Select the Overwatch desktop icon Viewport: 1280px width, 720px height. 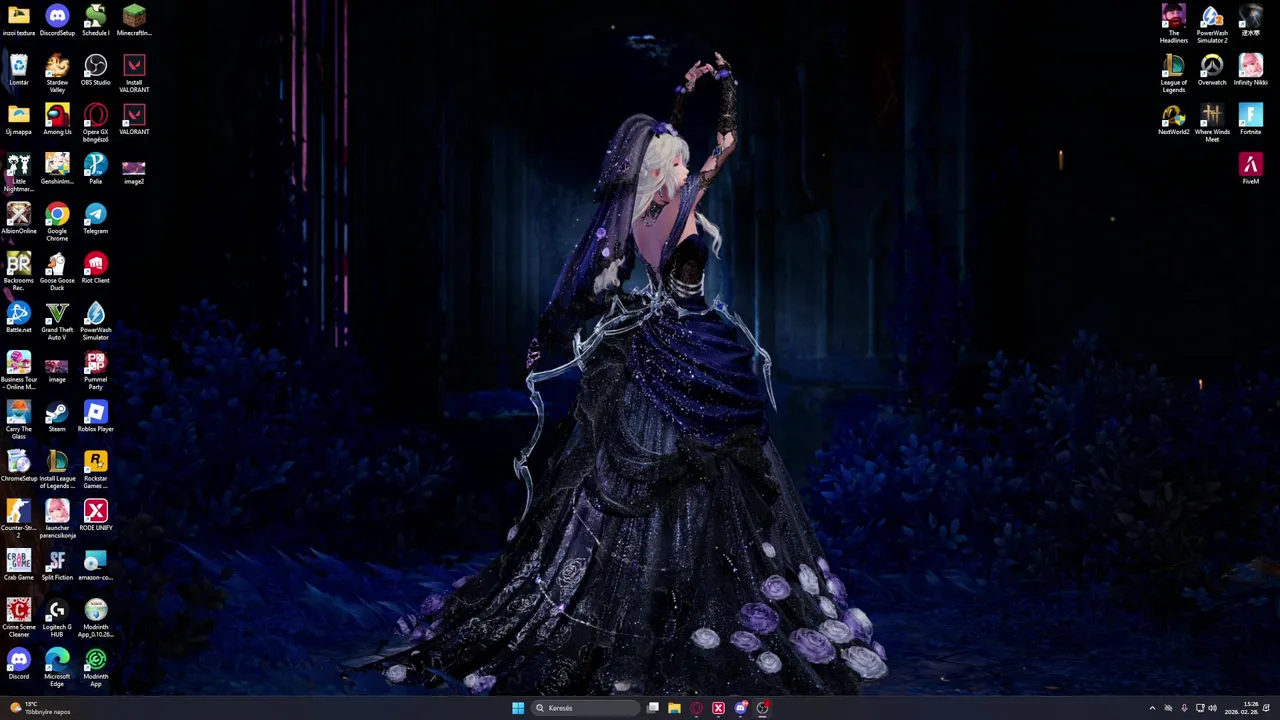(1212, 70)
